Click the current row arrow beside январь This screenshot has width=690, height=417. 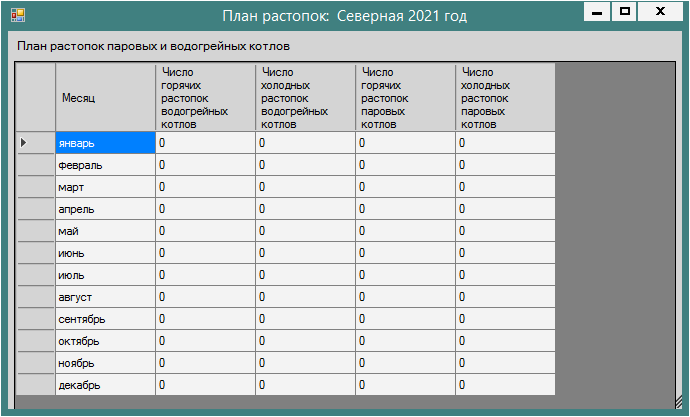point(24,143)
